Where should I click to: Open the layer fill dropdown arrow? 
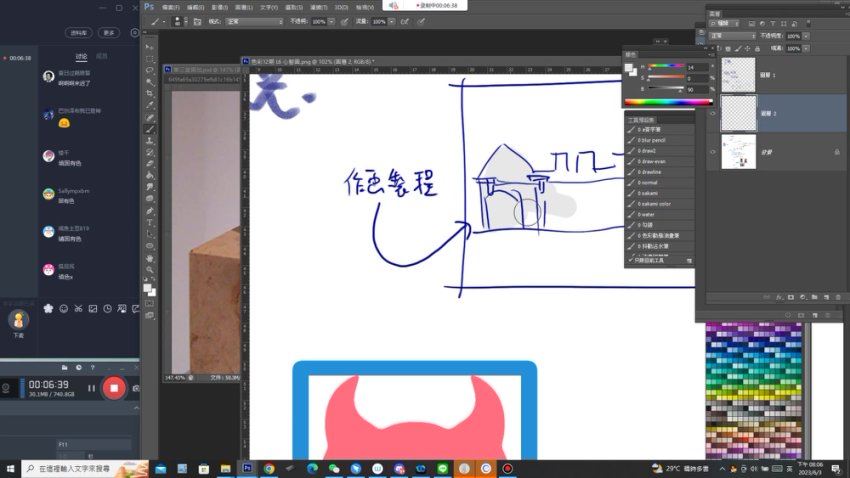[x=806, y=49]
